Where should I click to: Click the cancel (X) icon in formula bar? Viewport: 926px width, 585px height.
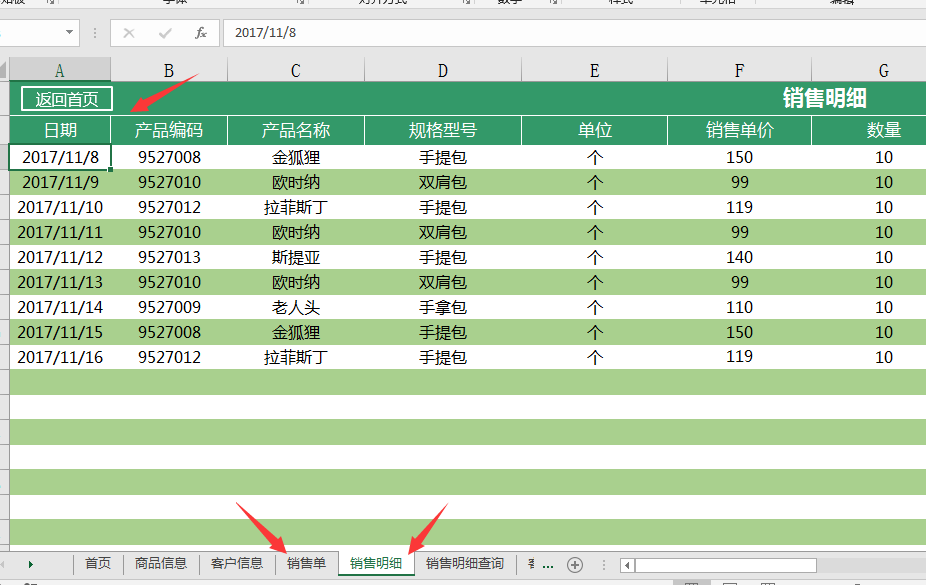(129, 33)
